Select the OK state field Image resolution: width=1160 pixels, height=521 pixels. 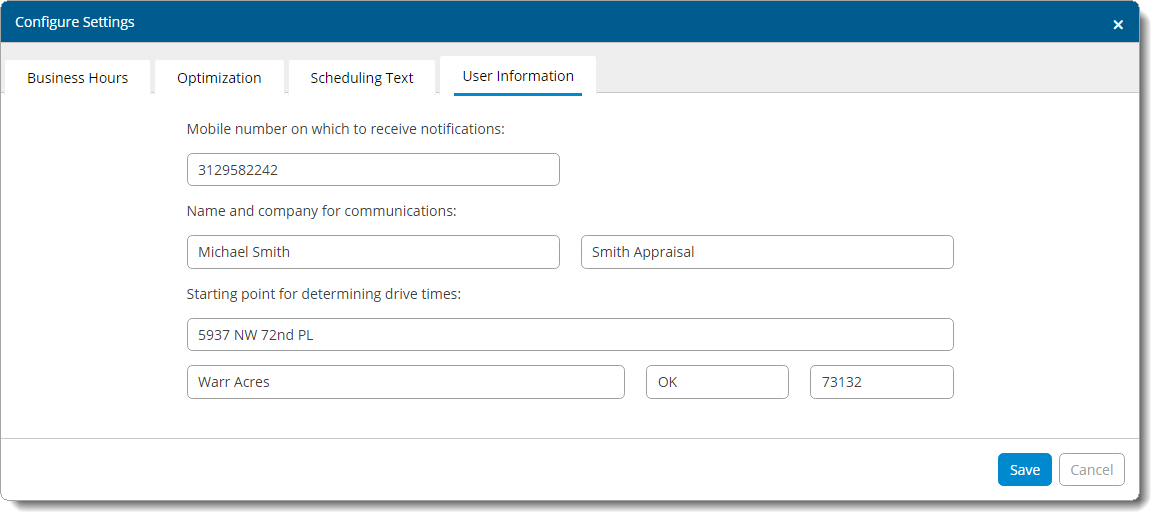coord(716,382)
